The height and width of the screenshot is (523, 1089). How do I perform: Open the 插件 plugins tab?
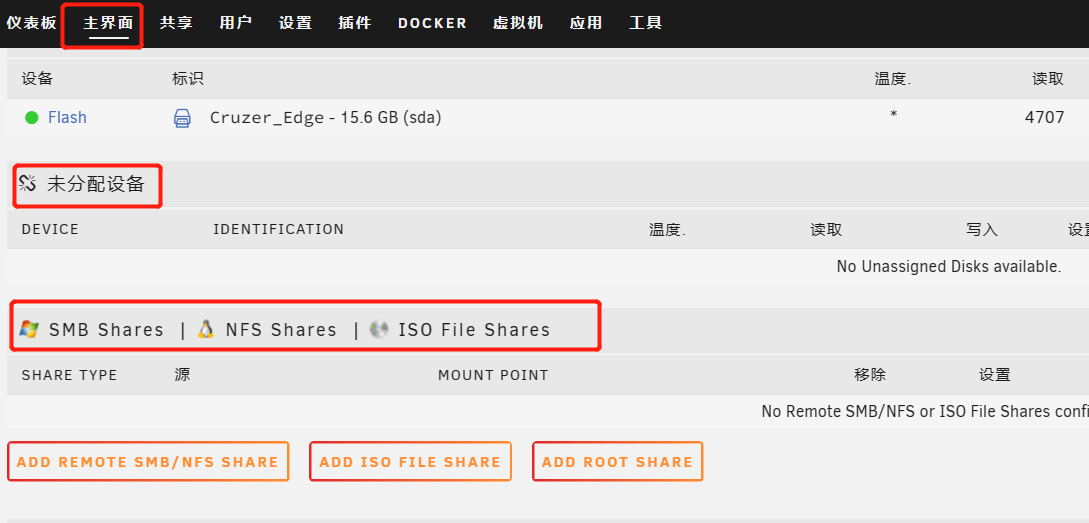(x=354, y=23)
